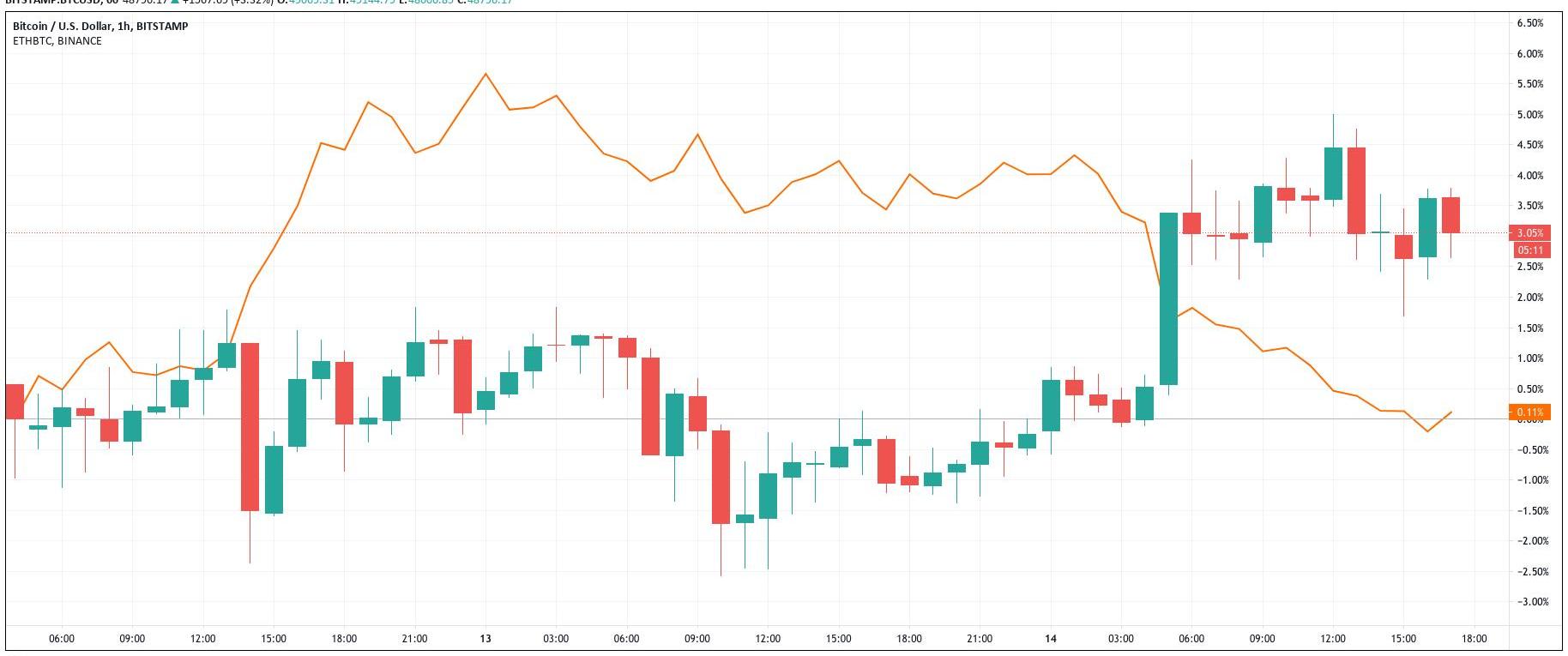Select the 5.00% level on price scale
The height and width of the screenshot is (656, 1568).
[1530, 115]
